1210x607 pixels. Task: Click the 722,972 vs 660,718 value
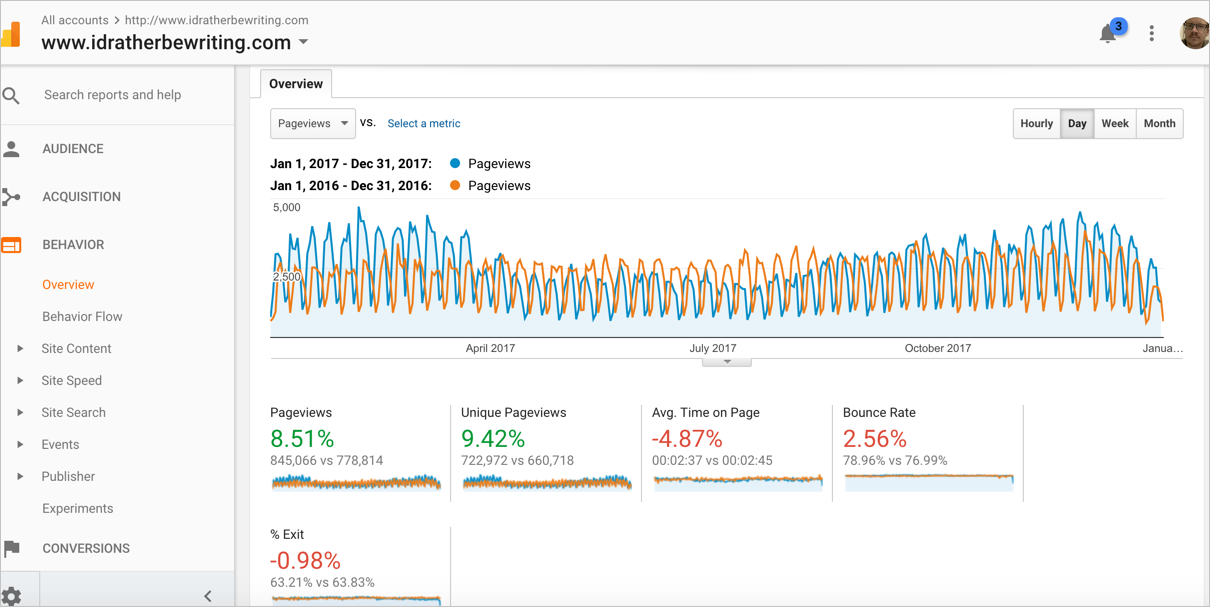click(x=517, y=461)
